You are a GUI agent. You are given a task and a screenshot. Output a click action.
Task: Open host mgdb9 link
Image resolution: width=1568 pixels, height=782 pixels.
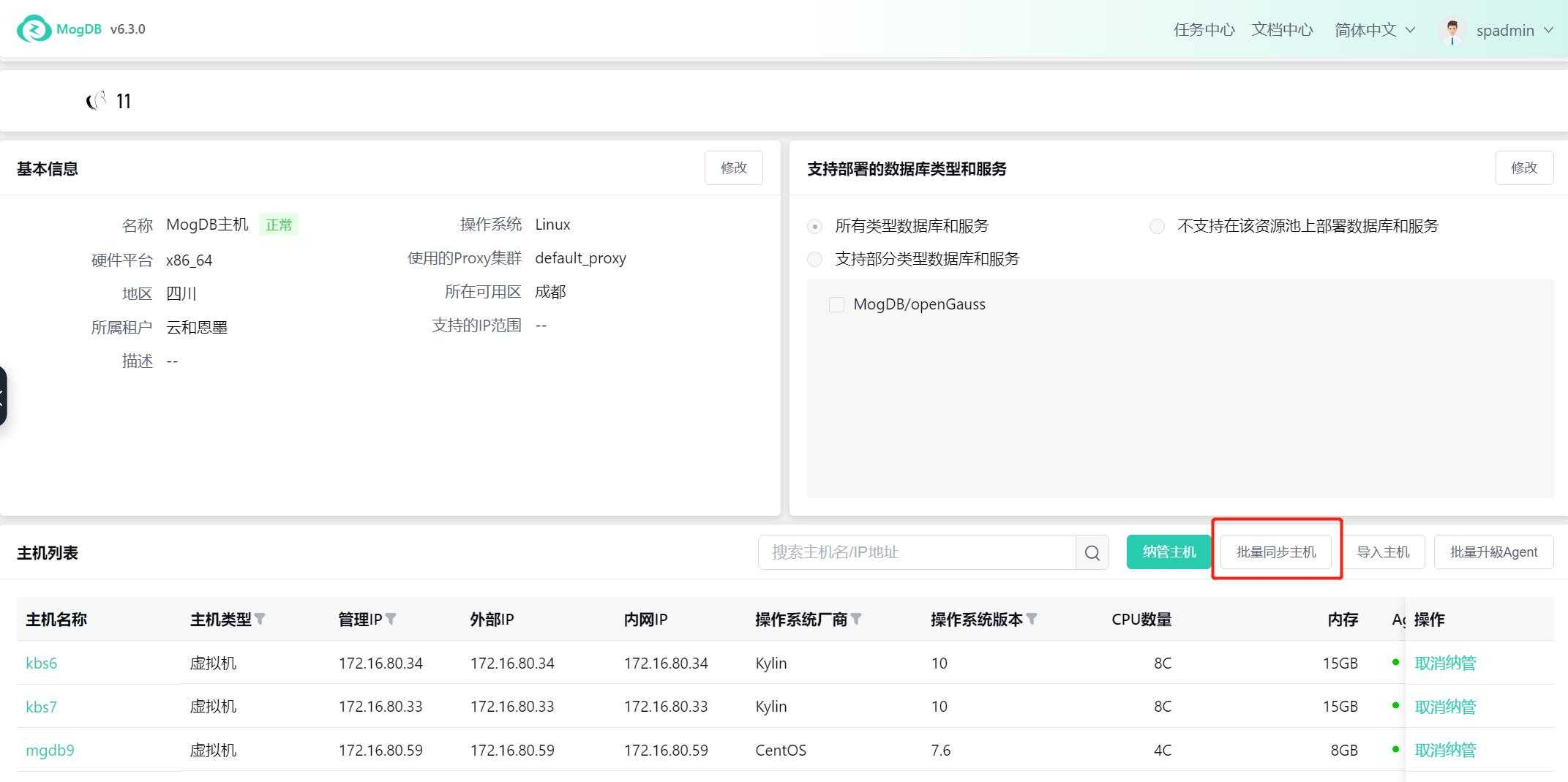pos(50,751)
